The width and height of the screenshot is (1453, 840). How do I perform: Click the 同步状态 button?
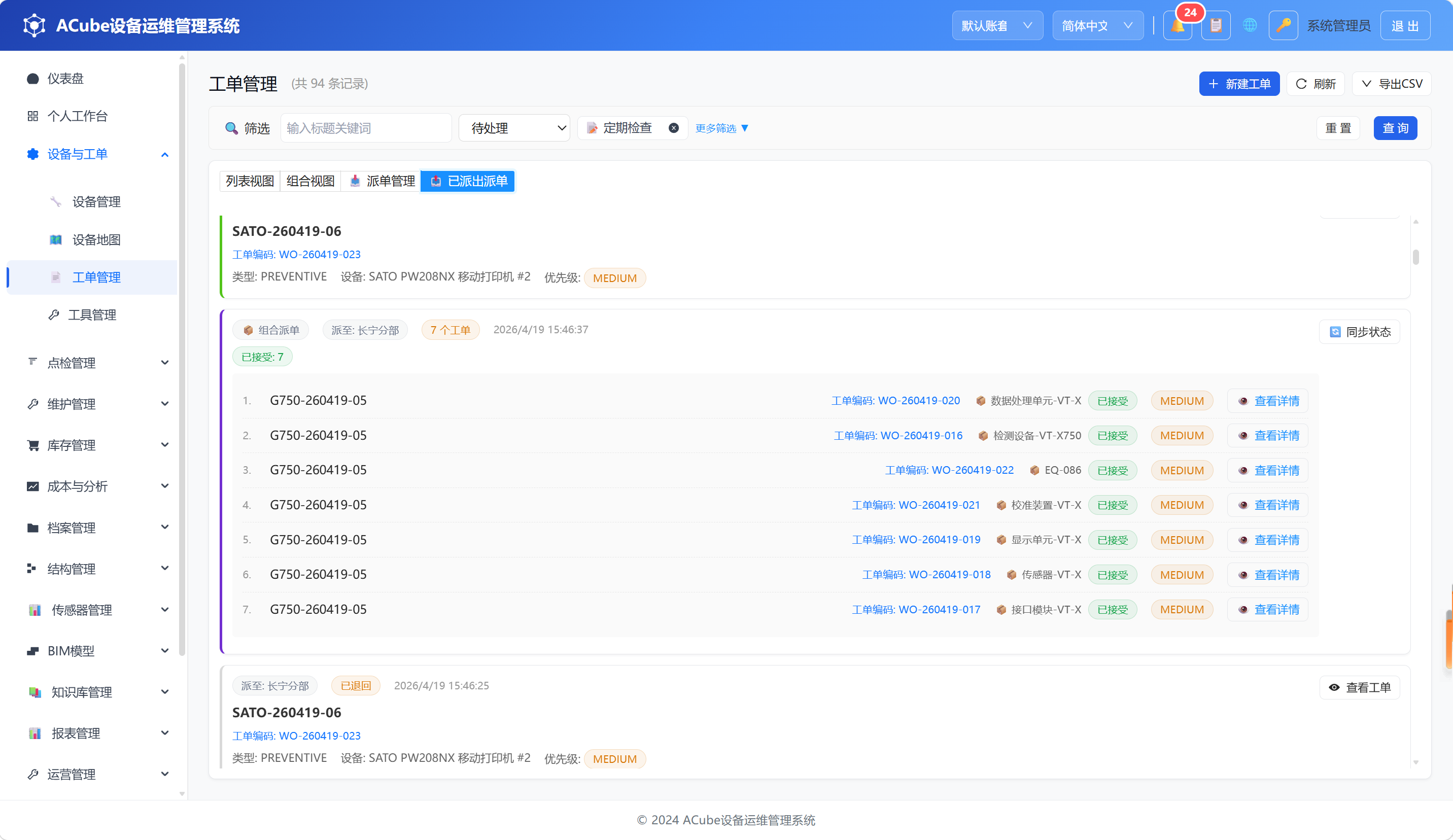click(x=1360, y=332)
